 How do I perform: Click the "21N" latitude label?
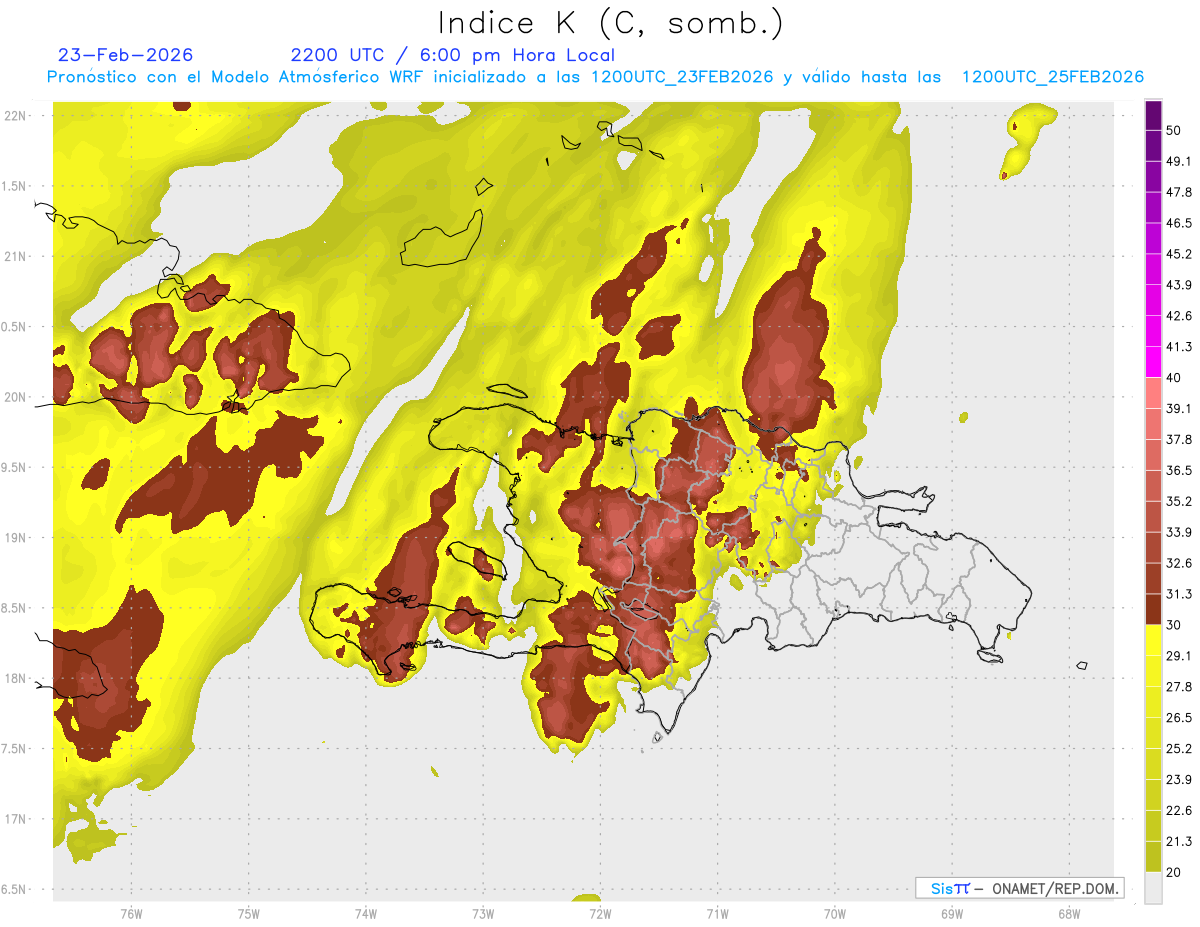click(15, 256)
